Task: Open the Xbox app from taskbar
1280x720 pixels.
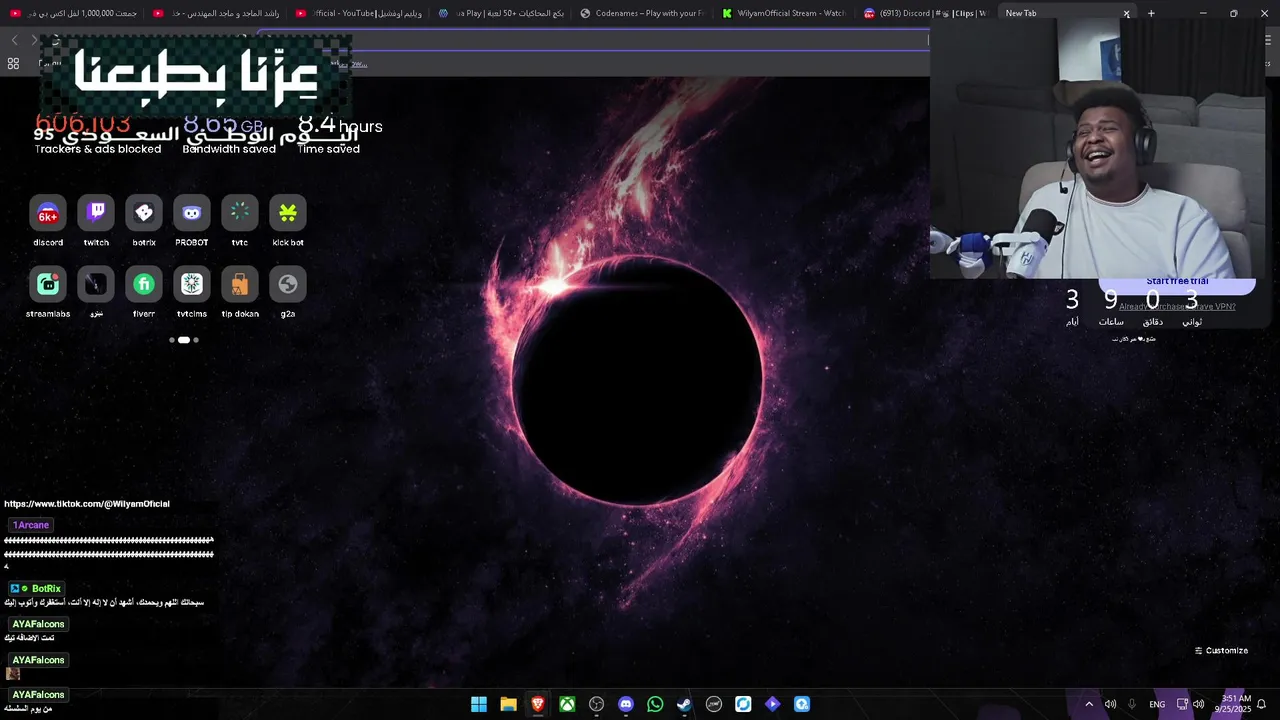Action: (567, 704)
